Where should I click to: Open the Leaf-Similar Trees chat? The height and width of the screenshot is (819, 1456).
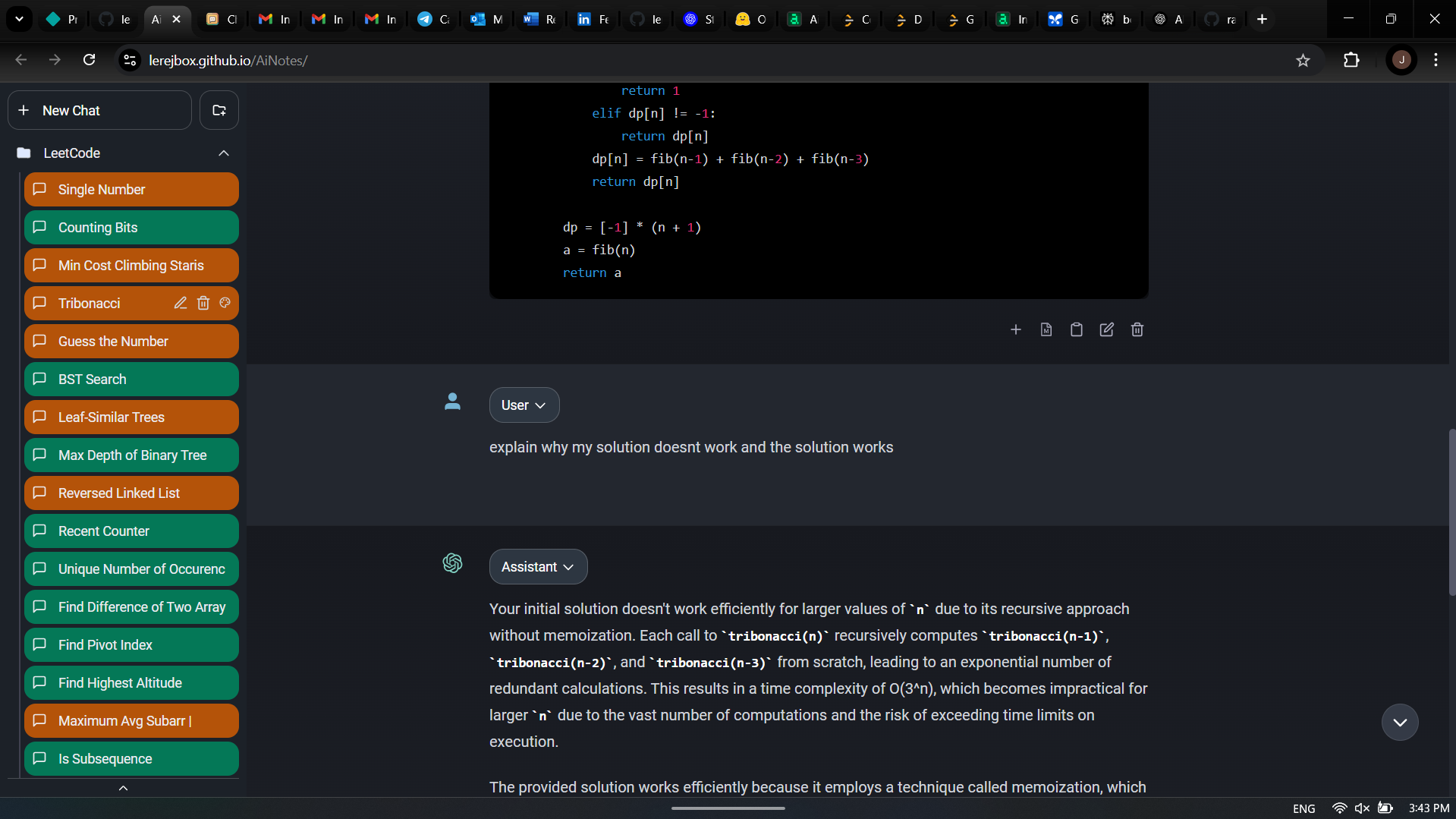point(131,417)
